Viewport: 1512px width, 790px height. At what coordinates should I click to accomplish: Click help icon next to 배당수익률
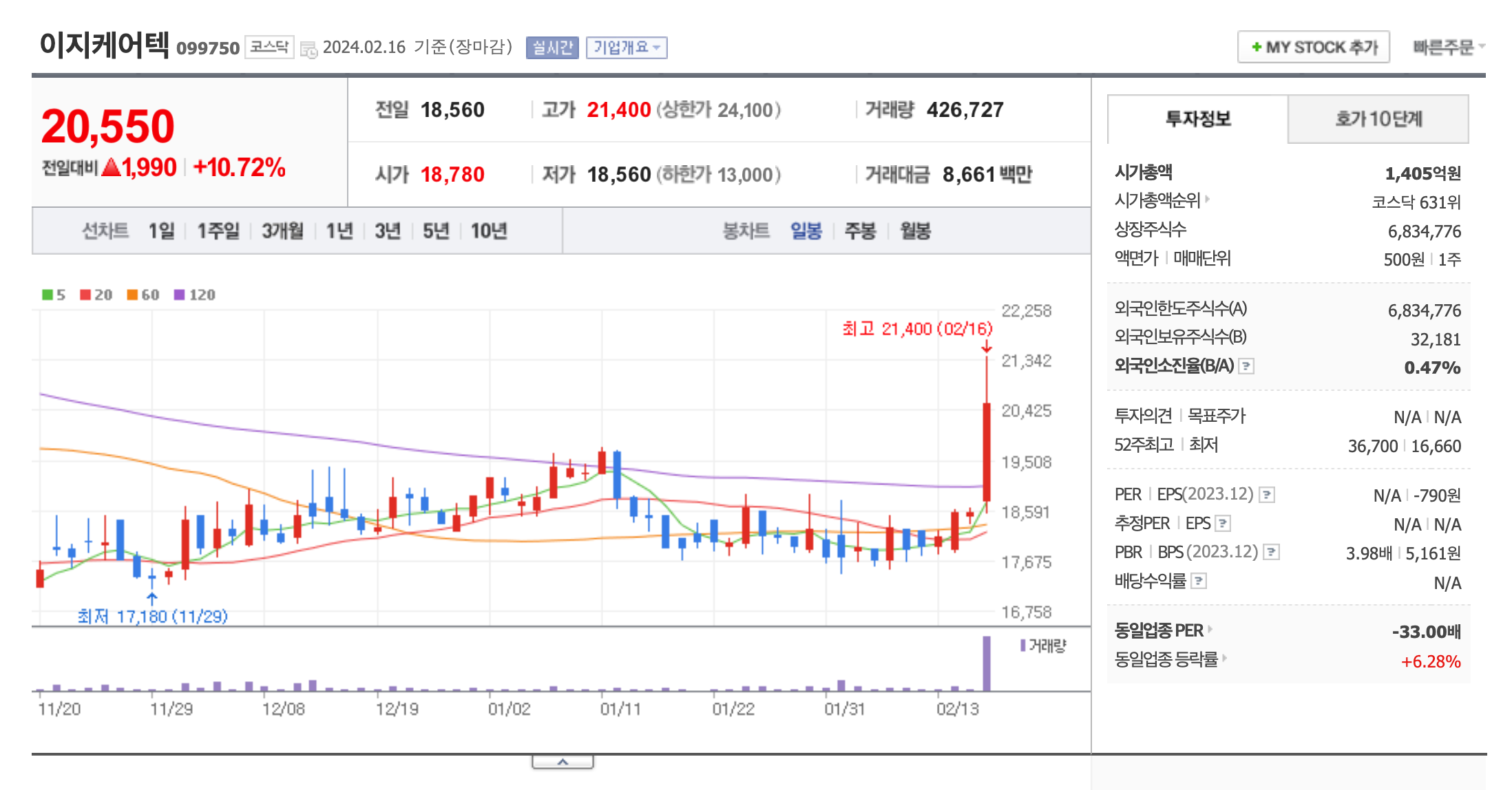(x=1199, y=581)
